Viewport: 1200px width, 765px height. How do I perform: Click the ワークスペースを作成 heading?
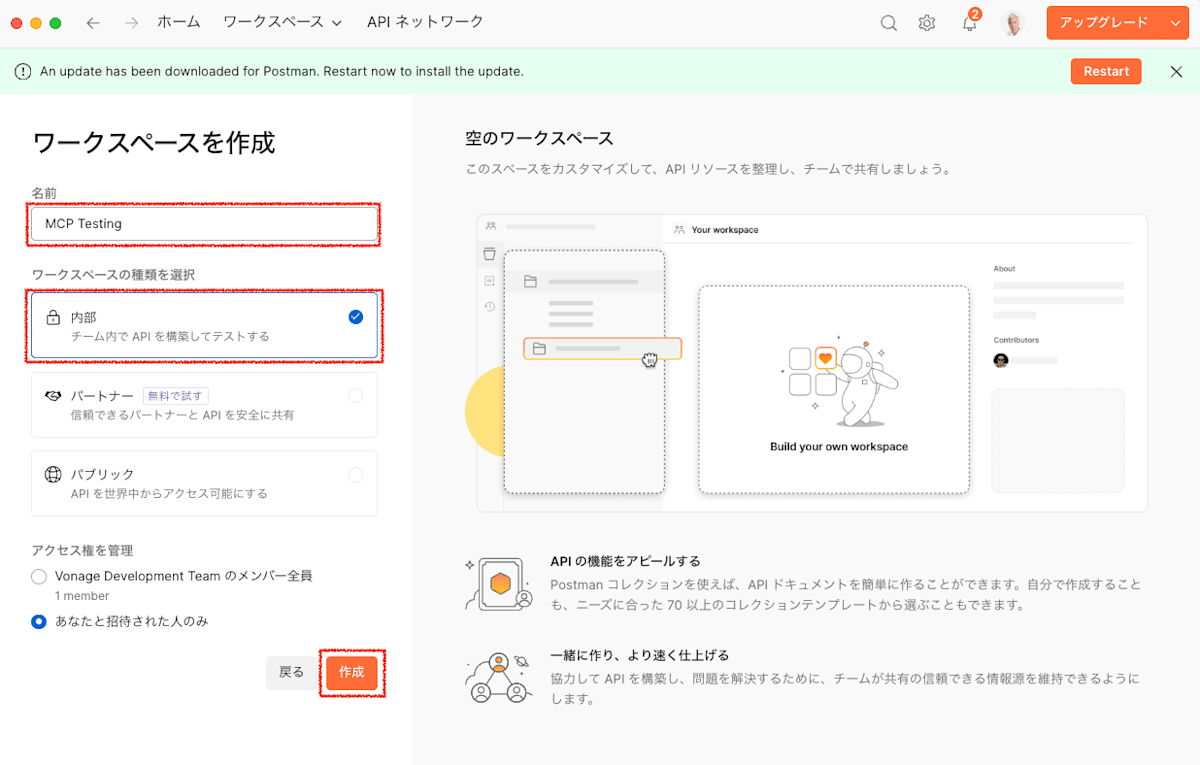click(x=153, y=143)
